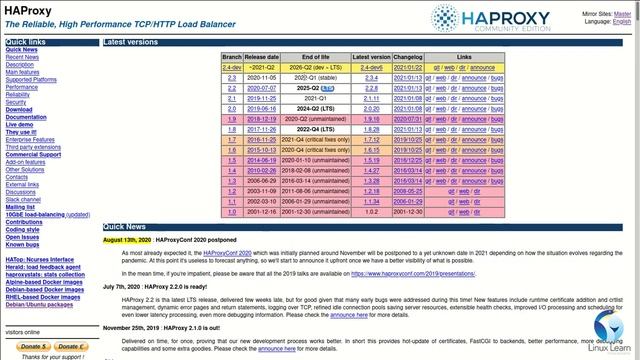Open haproxyconf.com 2019 presentations URL
Viewport: 640px width, 360px height.
(x=413, y=274)
